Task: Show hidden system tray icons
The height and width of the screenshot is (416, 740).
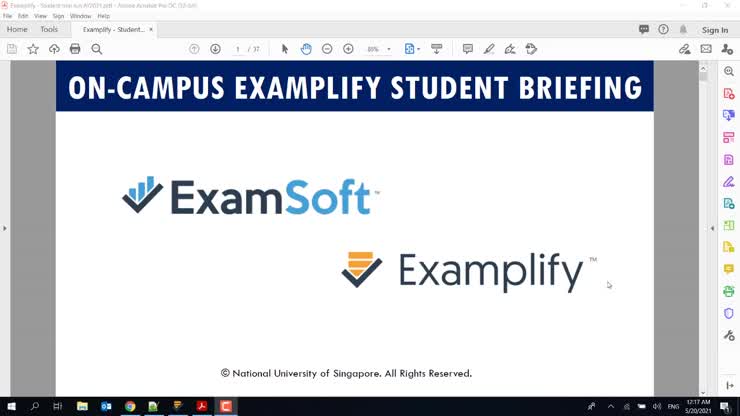Action: coord(611,406)
